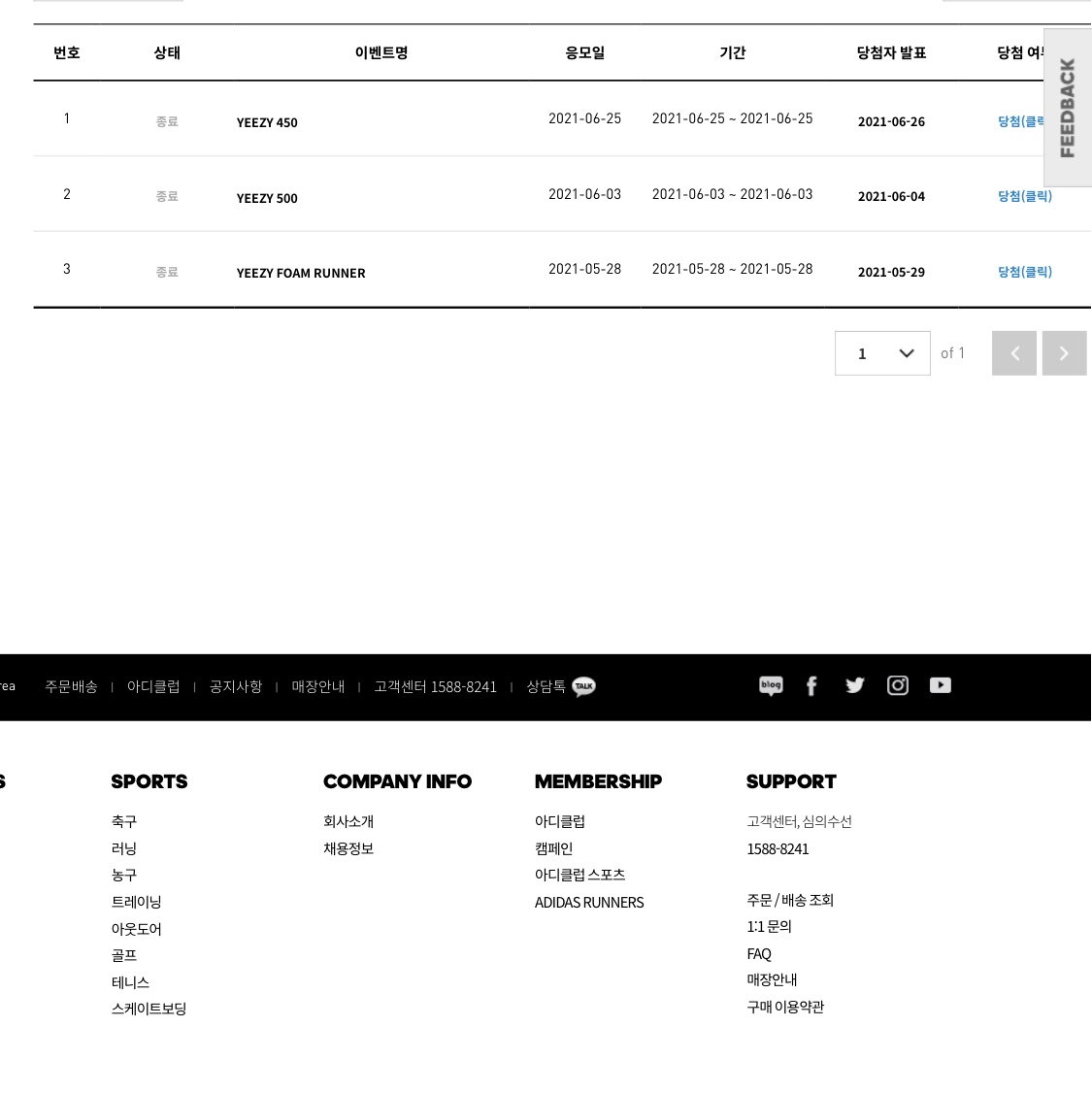Open FAQ under SUPPORT

759,954
